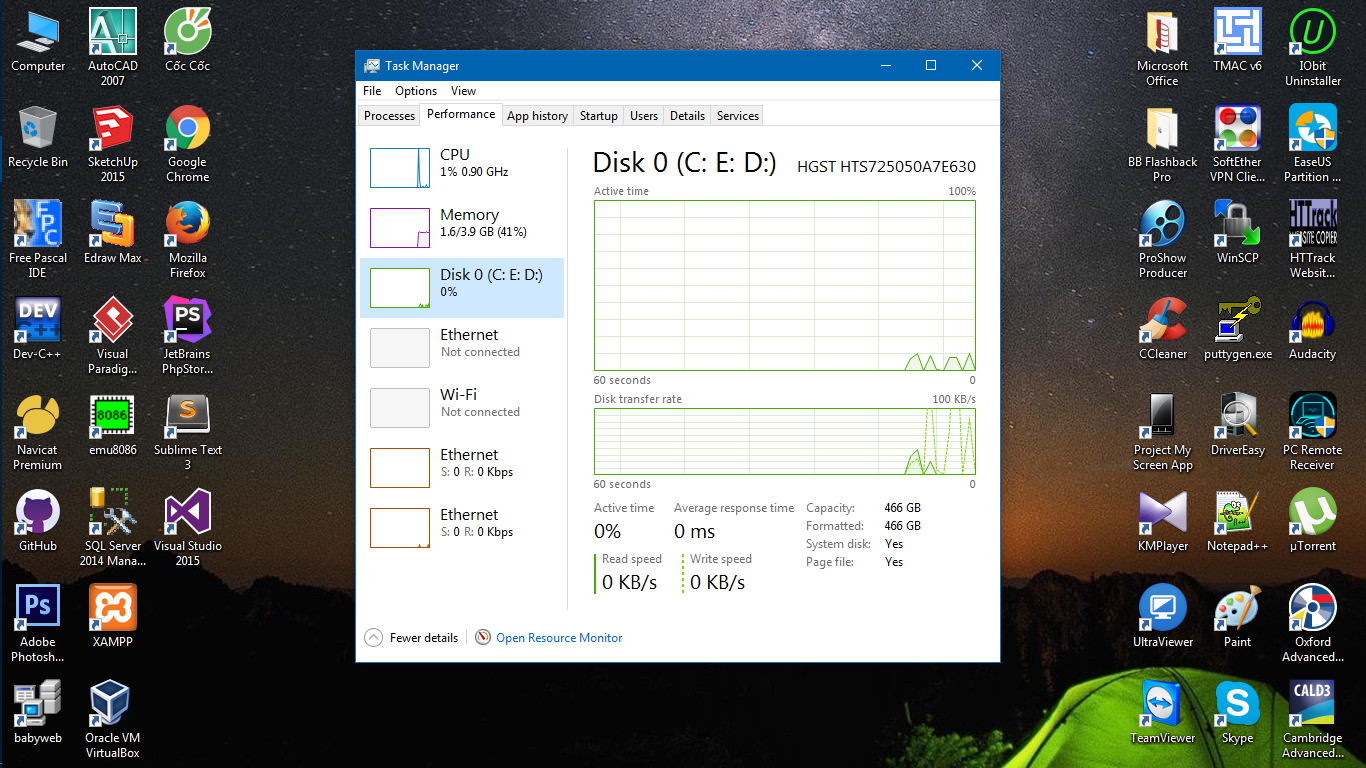Viewport: 1366px width, 768px height.
Task: Click the Capacity 466 GB value
Action: pos(903,508)
